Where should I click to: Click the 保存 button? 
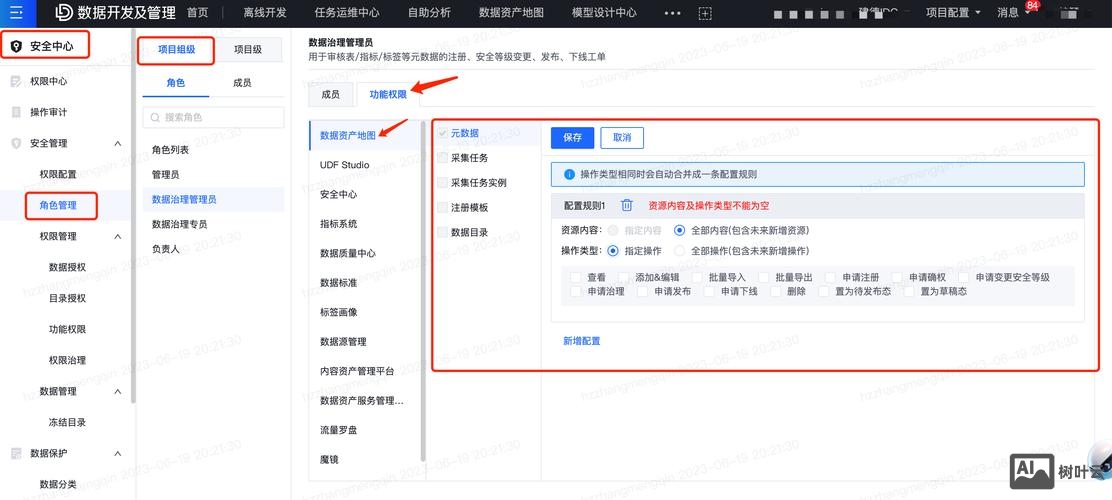coord(572,138)
